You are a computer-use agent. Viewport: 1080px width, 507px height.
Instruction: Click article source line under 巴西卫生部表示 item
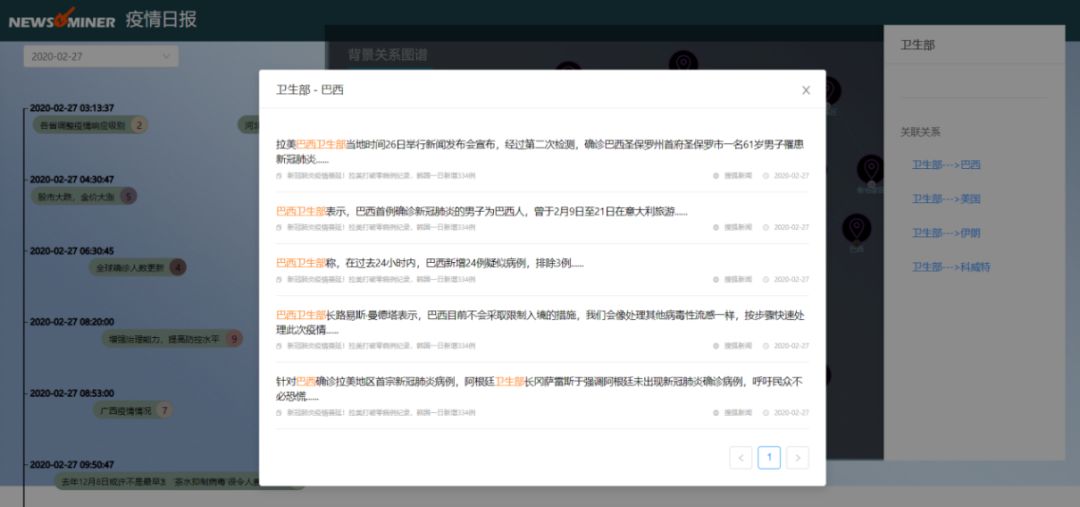(376, 227)
